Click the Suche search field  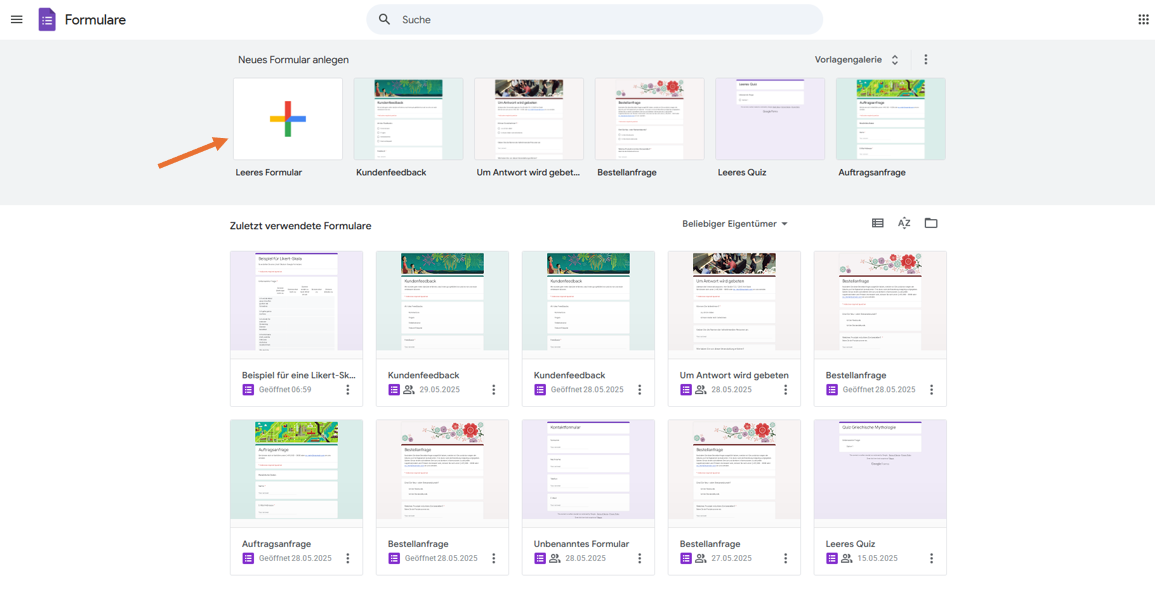click(x=594, y=20)
